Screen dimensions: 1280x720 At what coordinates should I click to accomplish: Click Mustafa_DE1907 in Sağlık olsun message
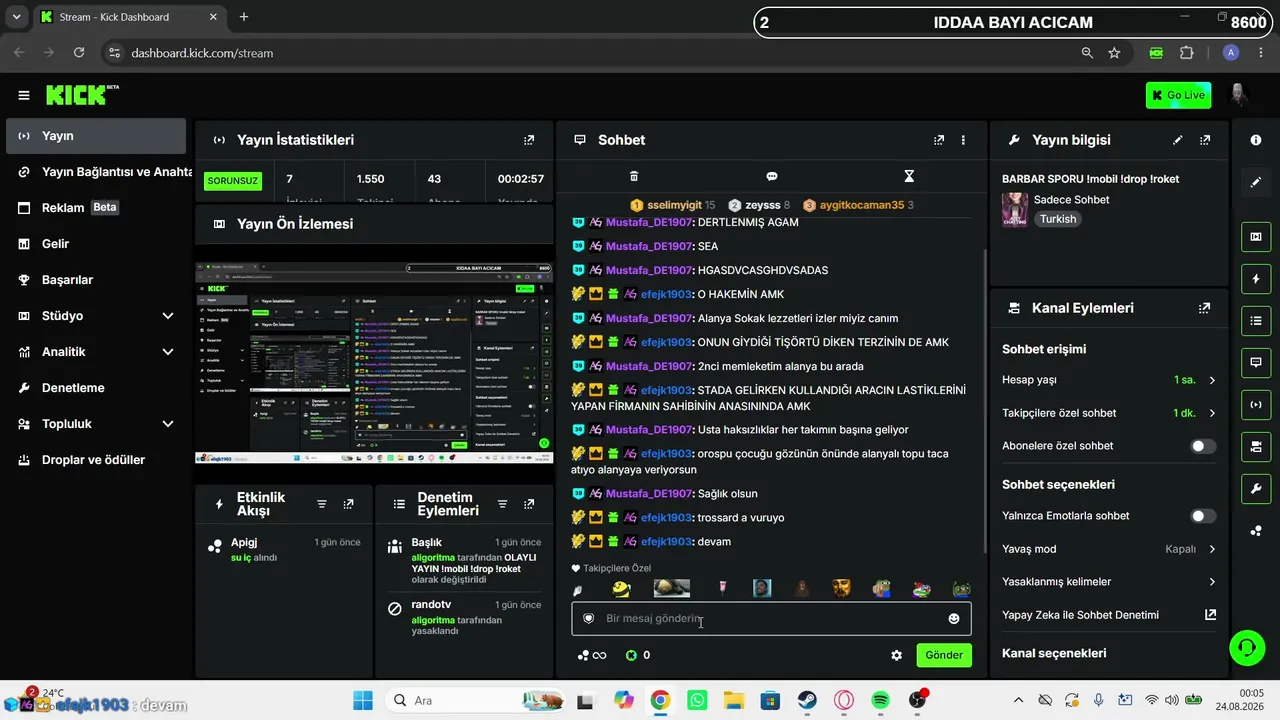(x=649, y=494)
